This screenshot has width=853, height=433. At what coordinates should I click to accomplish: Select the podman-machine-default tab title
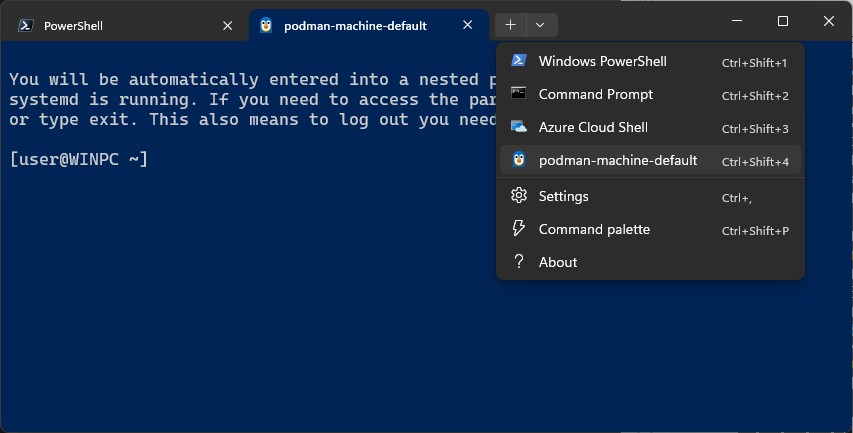[x=355, y=26]
